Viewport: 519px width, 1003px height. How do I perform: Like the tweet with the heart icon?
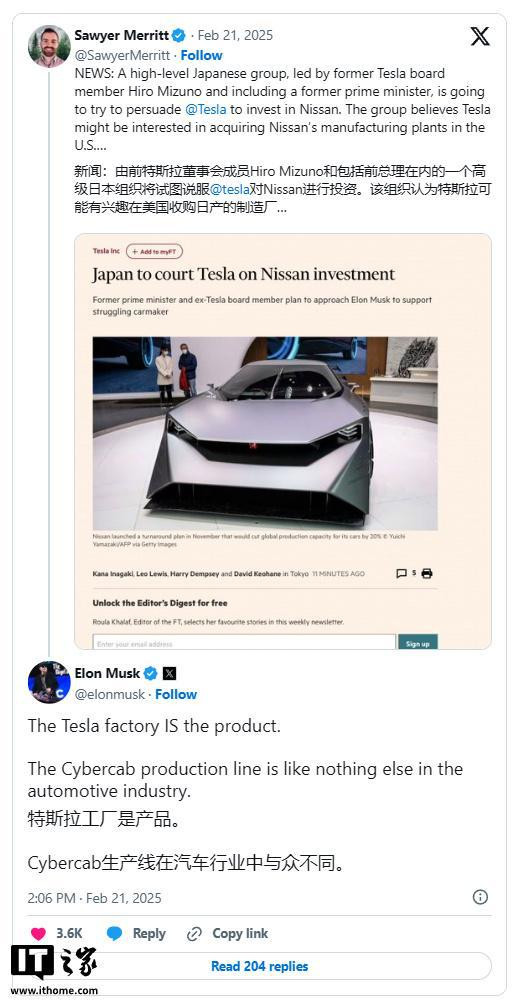click(x=38, y=933)
